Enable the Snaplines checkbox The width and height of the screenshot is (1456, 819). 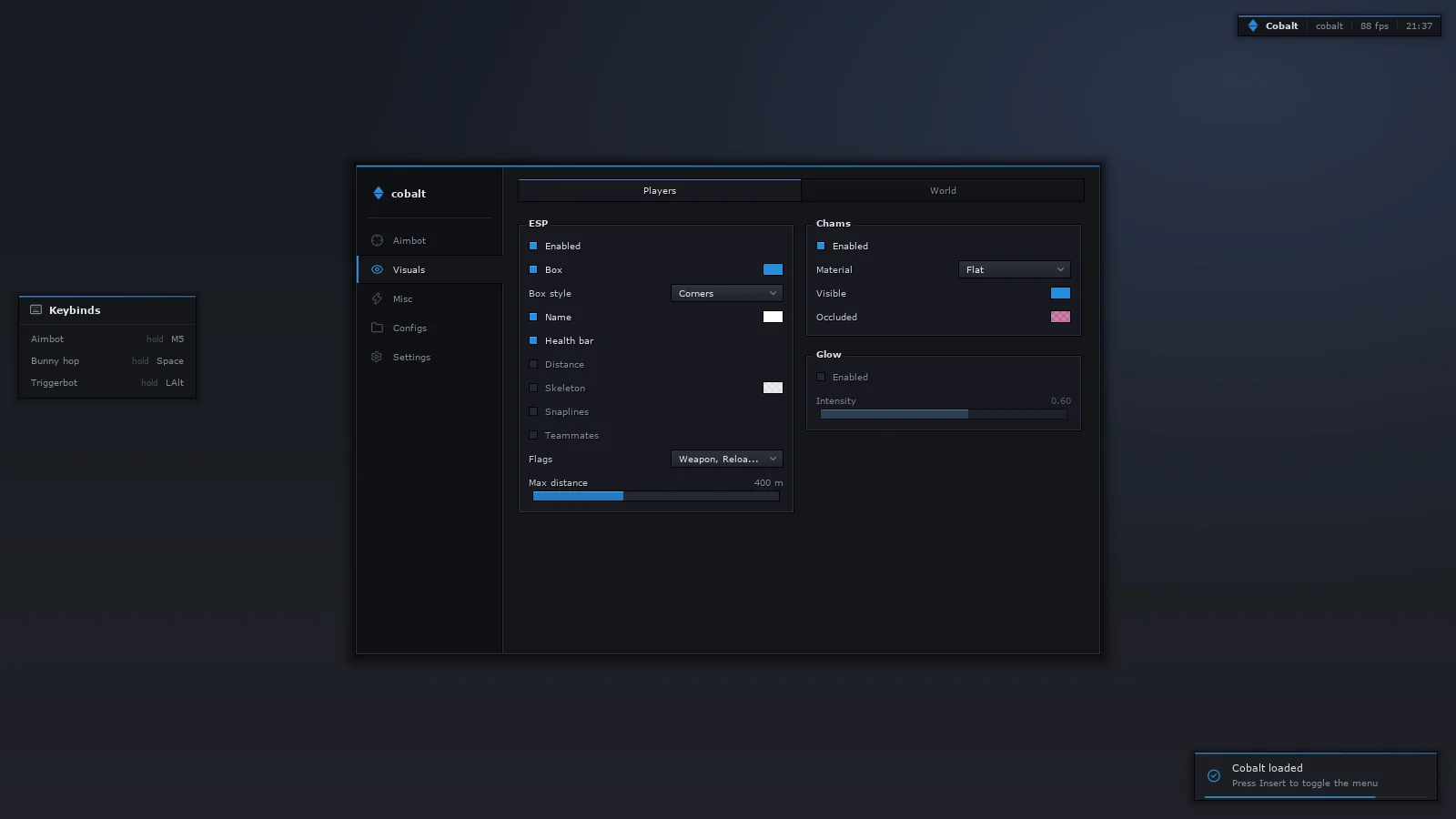pyautogui.click(x=533, y=411)
